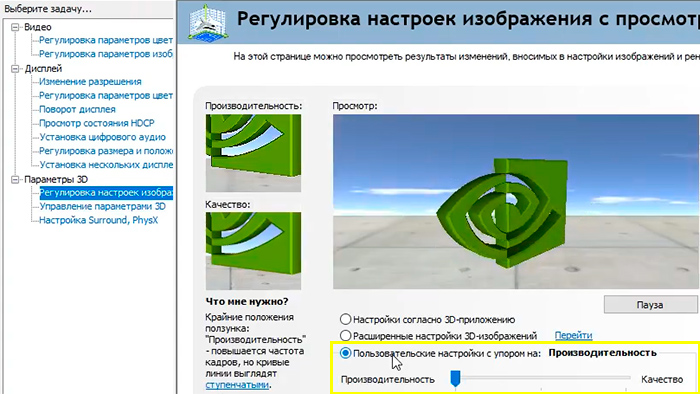Image resolution: width=700 pixels, height=394 pixels.
Task: Open Управление параметрами 3D item
Action: [102, 206]
